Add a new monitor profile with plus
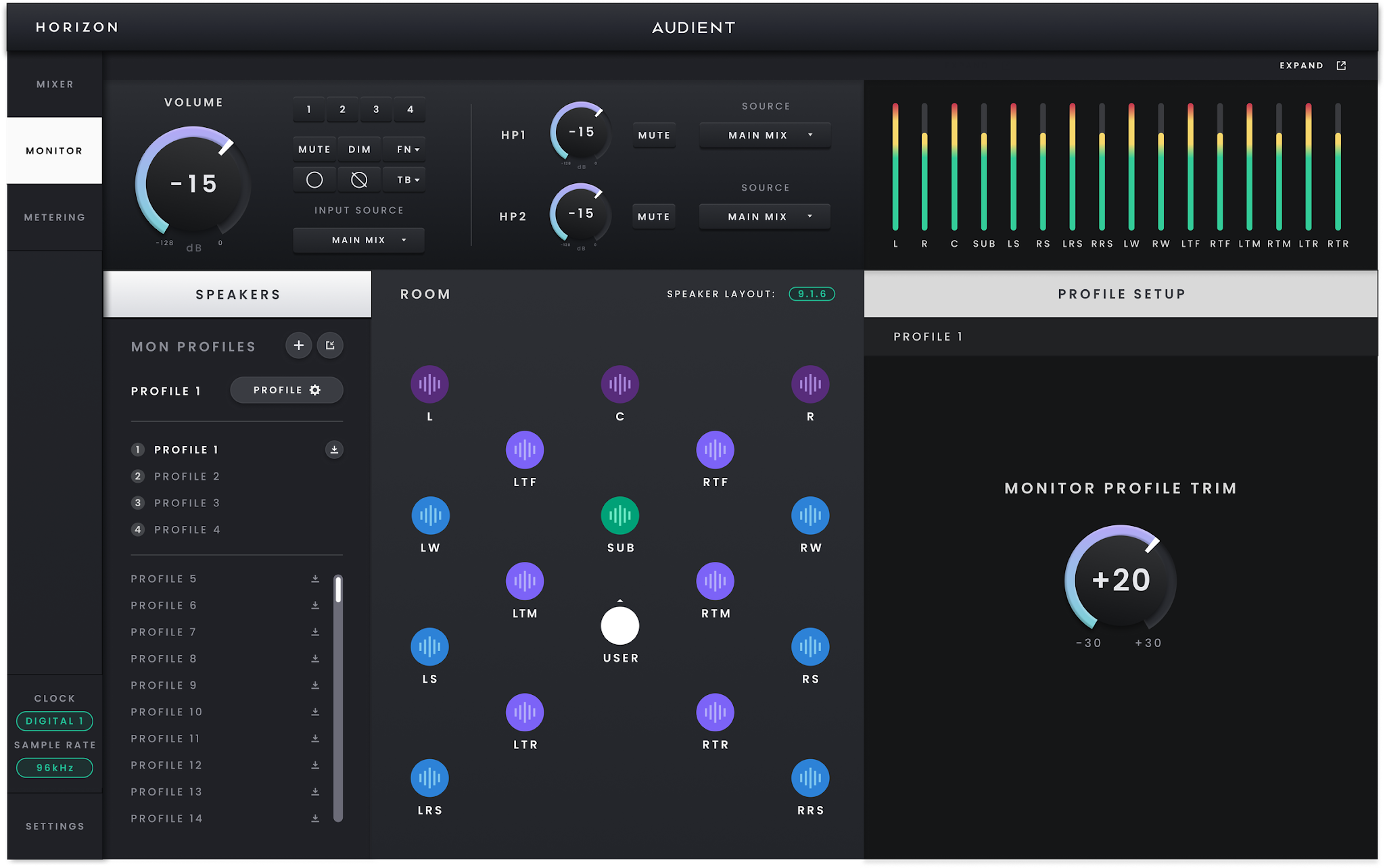Screen dimensions: 1385x868 click(298, 345)
